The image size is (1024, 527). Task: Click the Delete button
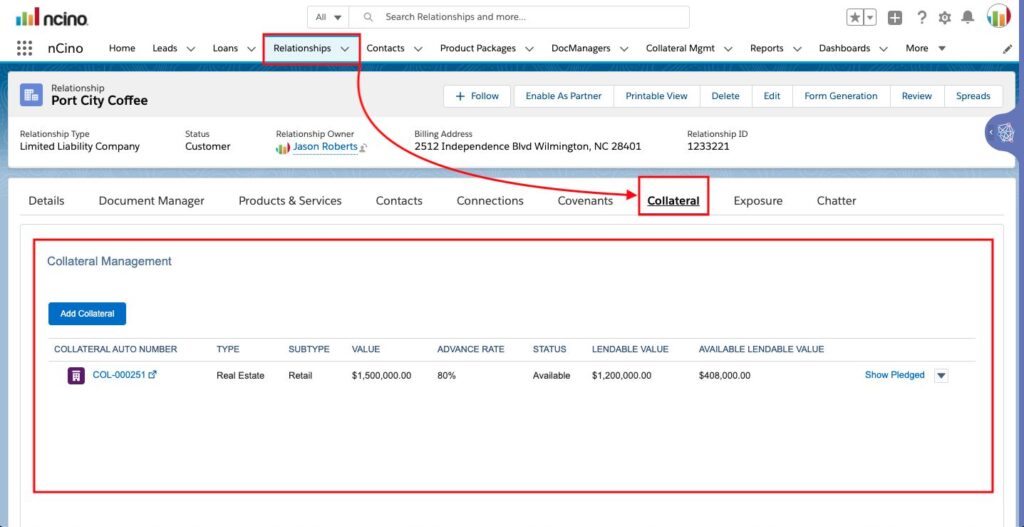coord(726,96)
